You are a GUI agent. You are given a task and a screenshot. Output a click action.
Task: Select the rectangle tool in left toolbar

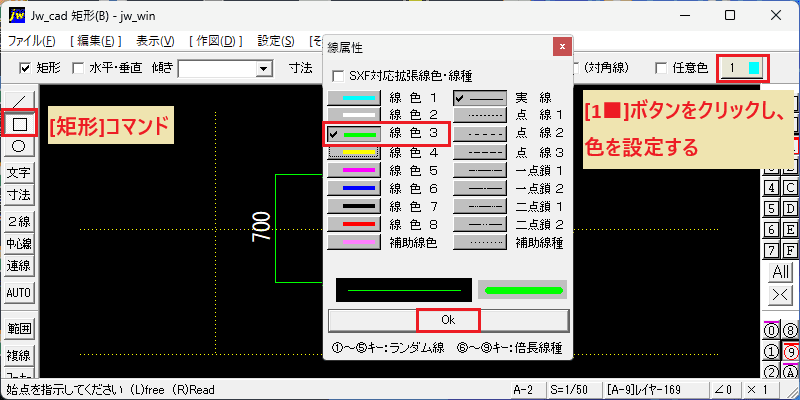click(x=19, y=123)
